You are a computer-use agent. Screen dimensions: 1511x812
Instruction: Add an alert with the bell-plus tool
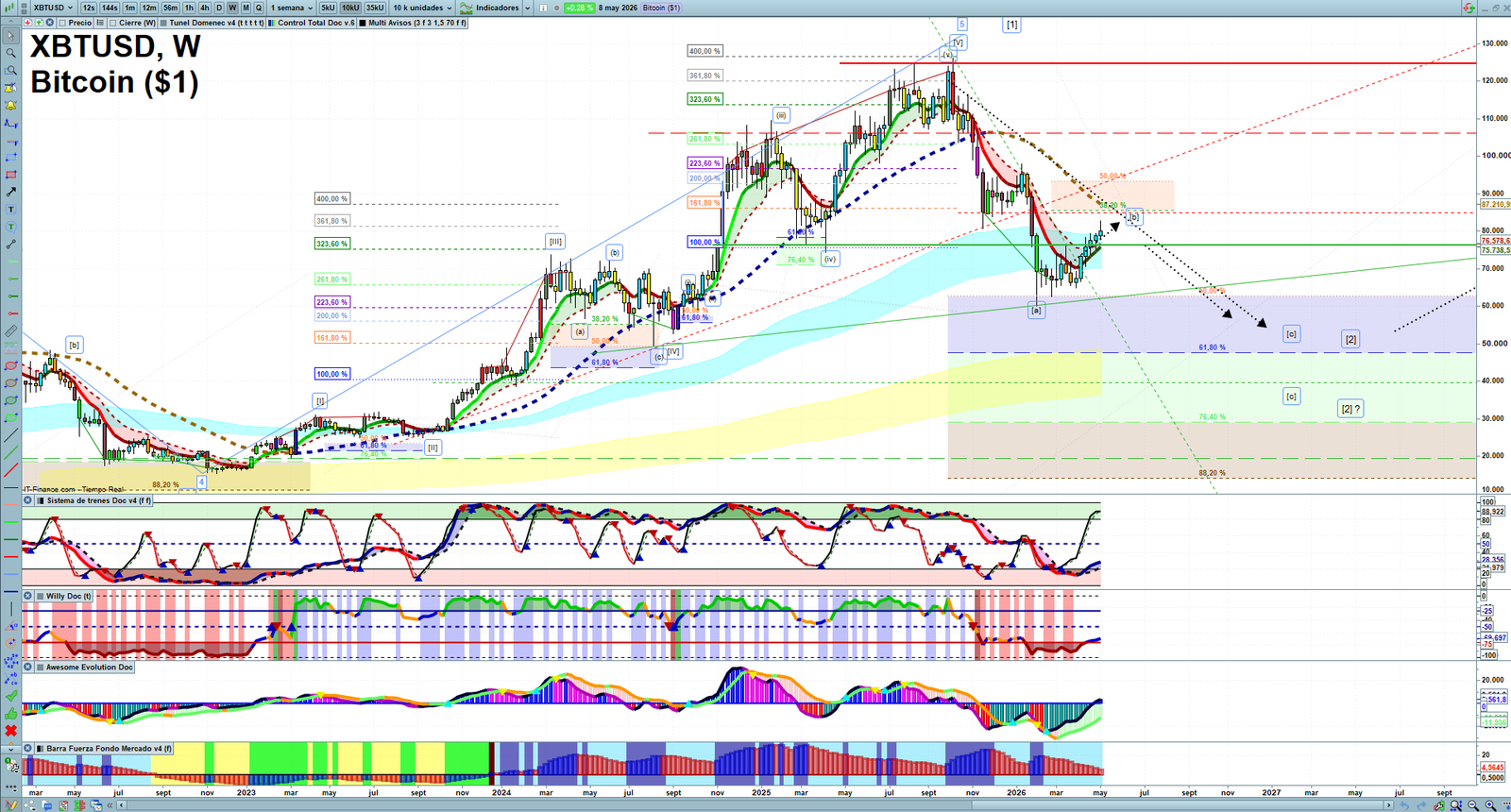click(10, 88)
